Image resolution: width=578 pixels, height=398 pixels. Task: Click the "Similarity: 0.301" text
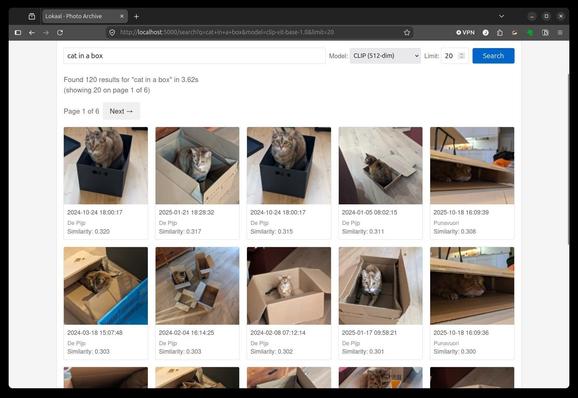(363, 352)
